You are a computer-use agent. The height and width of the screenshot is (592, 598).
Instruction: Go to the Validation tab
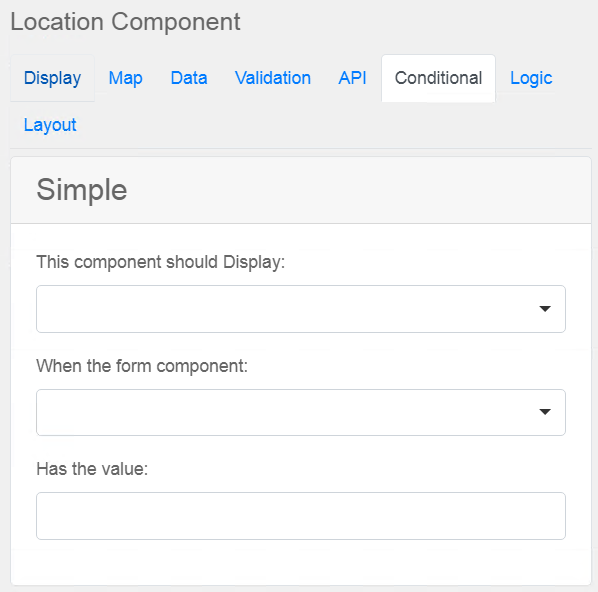click(x=273, y=78)
